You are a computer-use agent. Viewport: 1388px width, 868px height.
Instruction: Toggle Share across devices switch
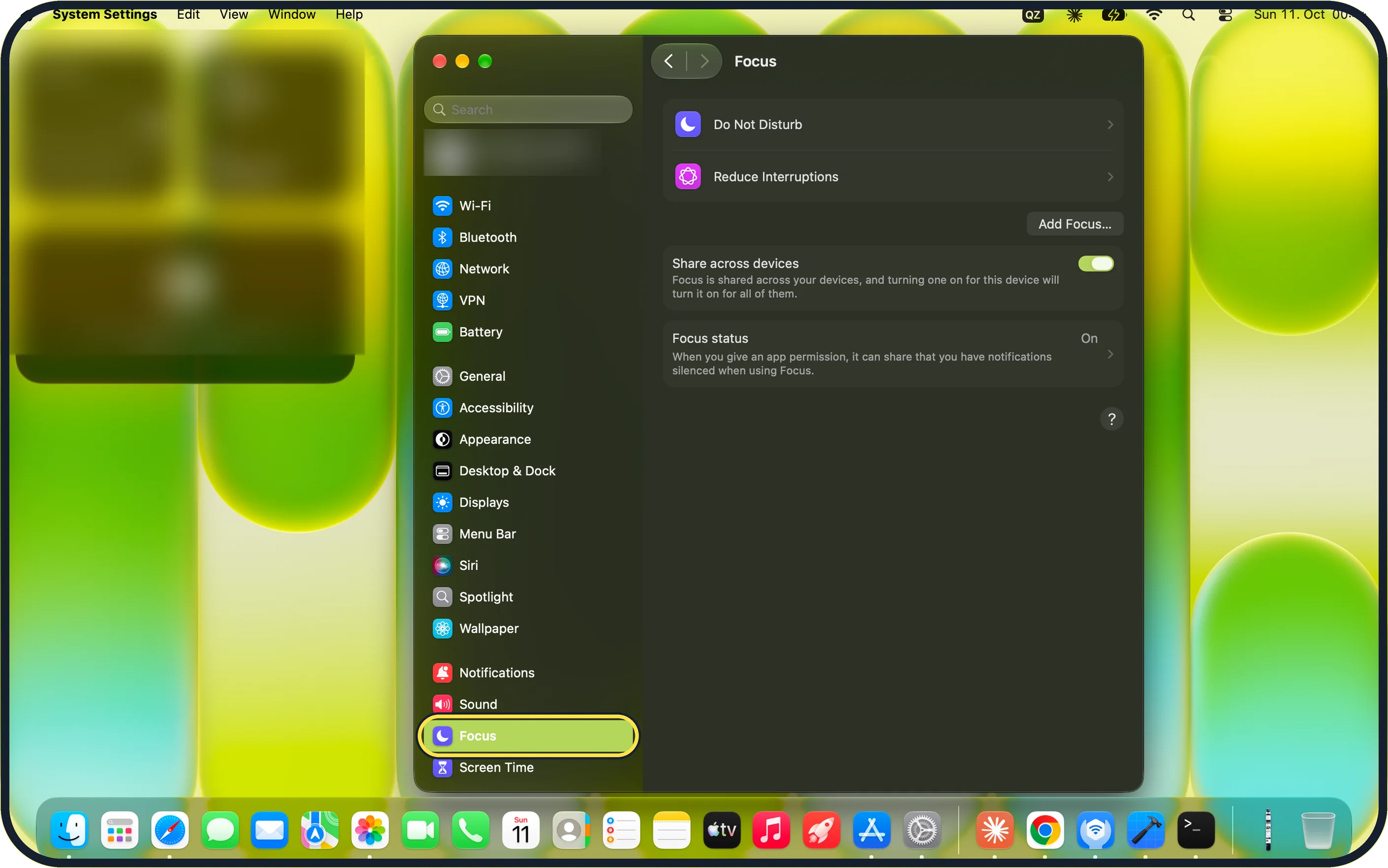coord(1095,264)
